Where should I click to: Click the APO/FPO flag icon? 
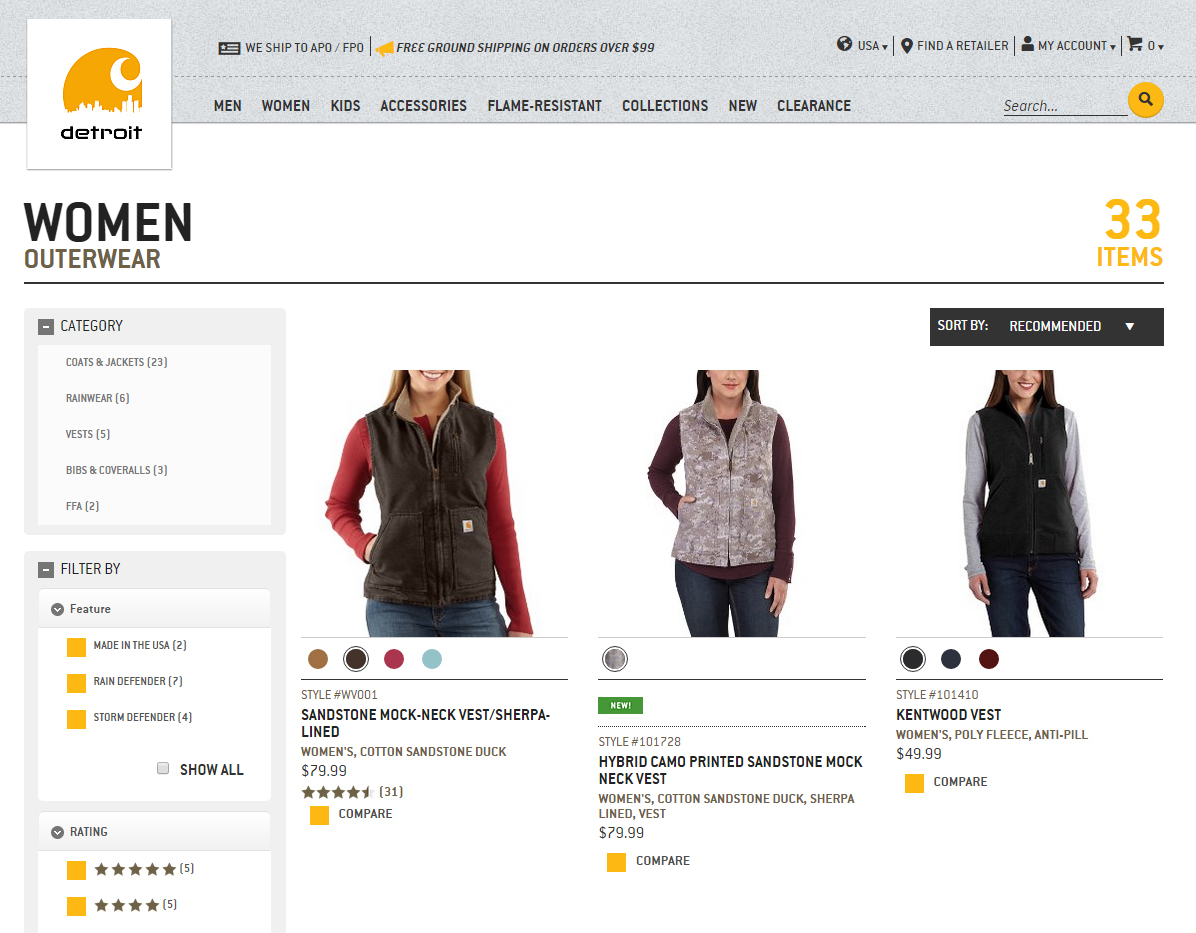pyautogui.click(x=229, y=48)
